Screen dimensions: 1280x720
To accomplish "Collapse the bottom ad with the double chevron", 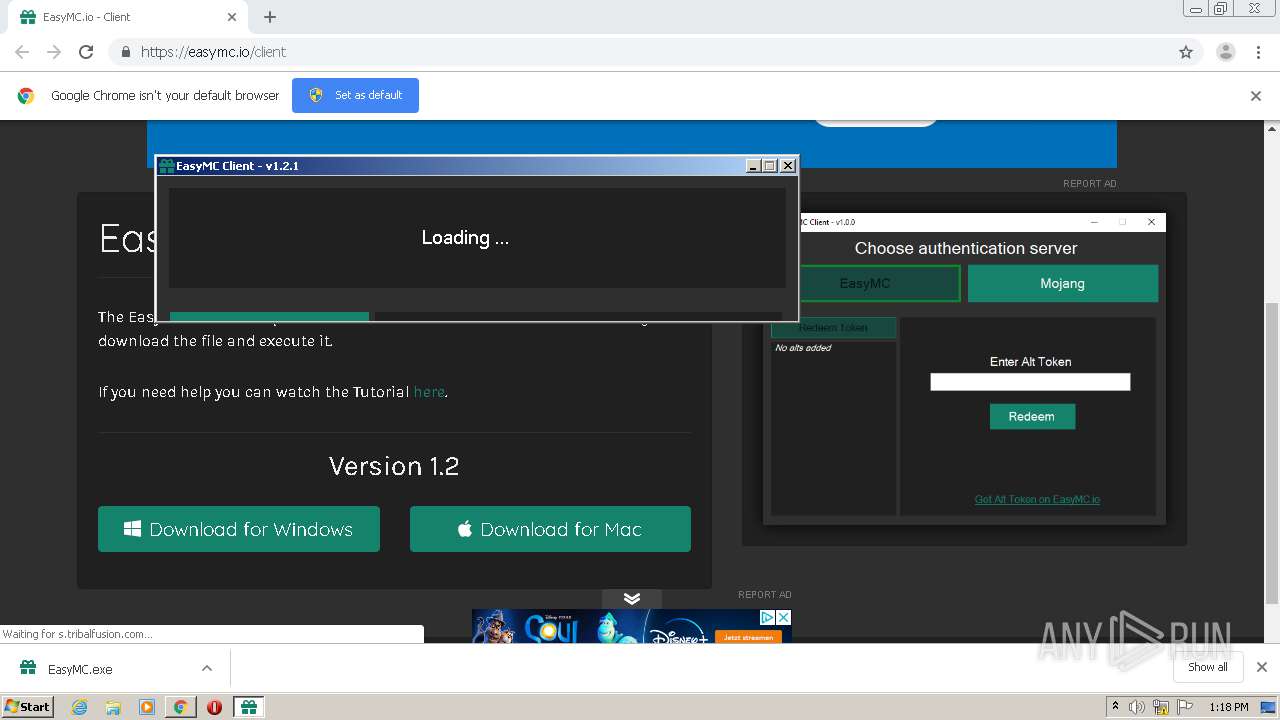I will pyautogui.click(x=632, y=599).
